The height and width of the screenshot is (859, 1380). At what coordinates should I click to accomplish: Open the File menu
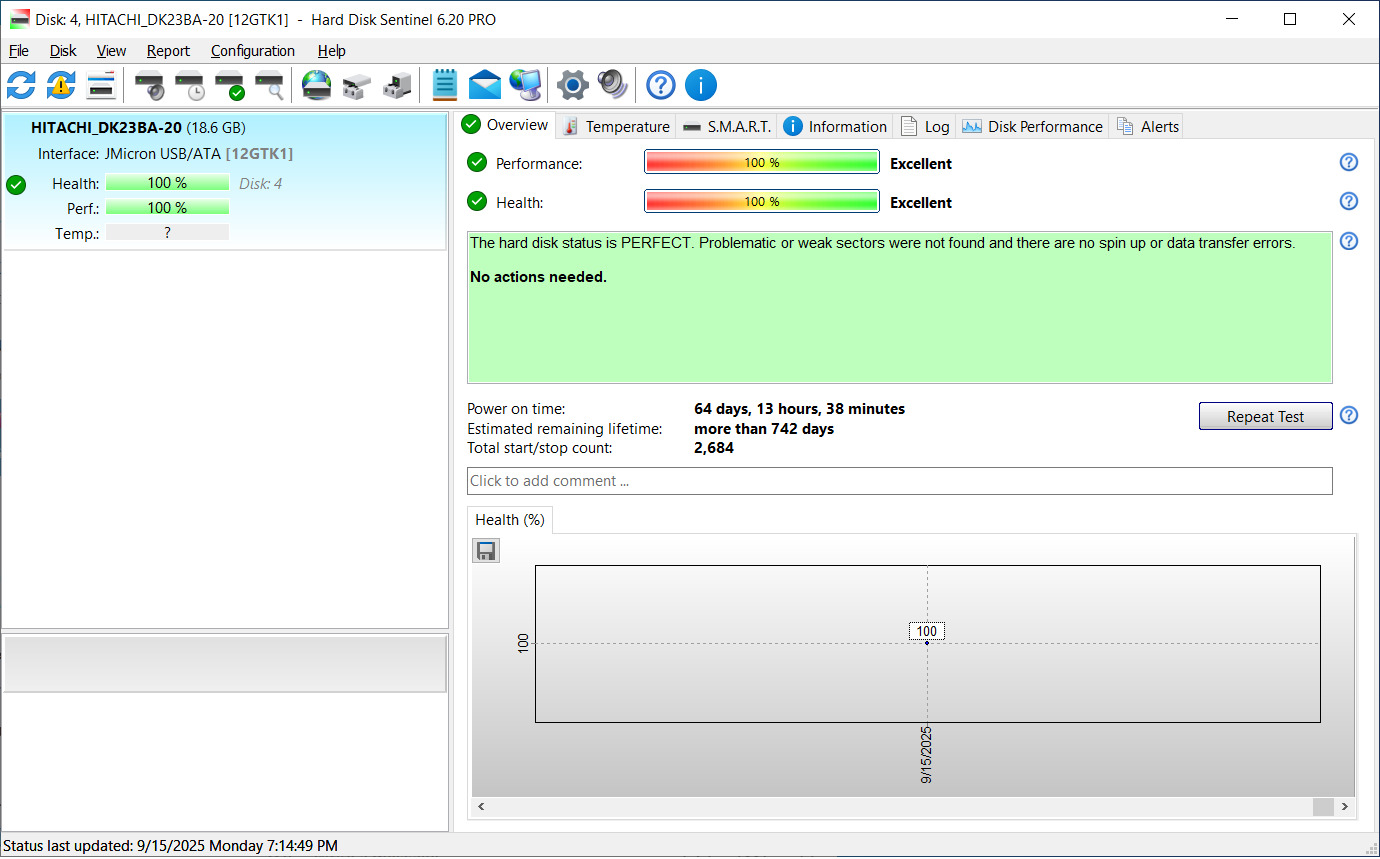pos(19,51)
